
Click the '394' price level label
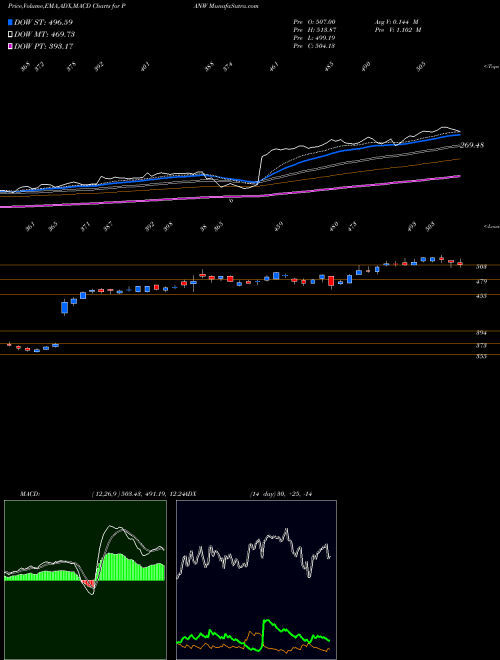481,333
